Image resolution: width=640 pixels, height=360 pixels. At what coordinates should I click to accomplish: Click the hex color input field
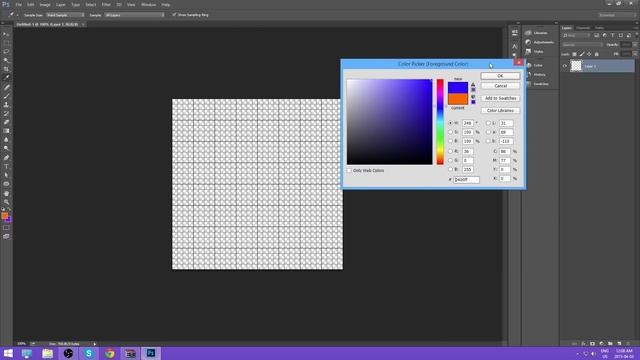click(467, 180)
